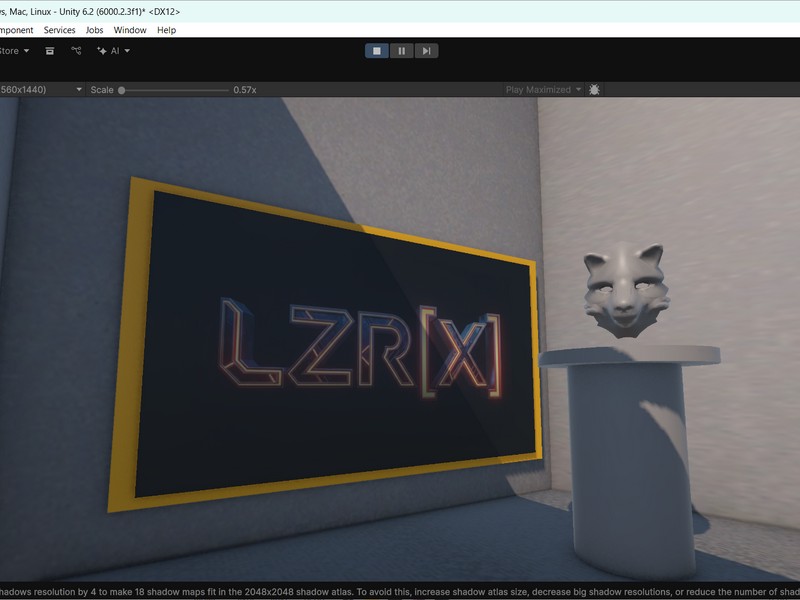Open the Window menu
The width and height of the screenshot is (800, 600).
130,30
